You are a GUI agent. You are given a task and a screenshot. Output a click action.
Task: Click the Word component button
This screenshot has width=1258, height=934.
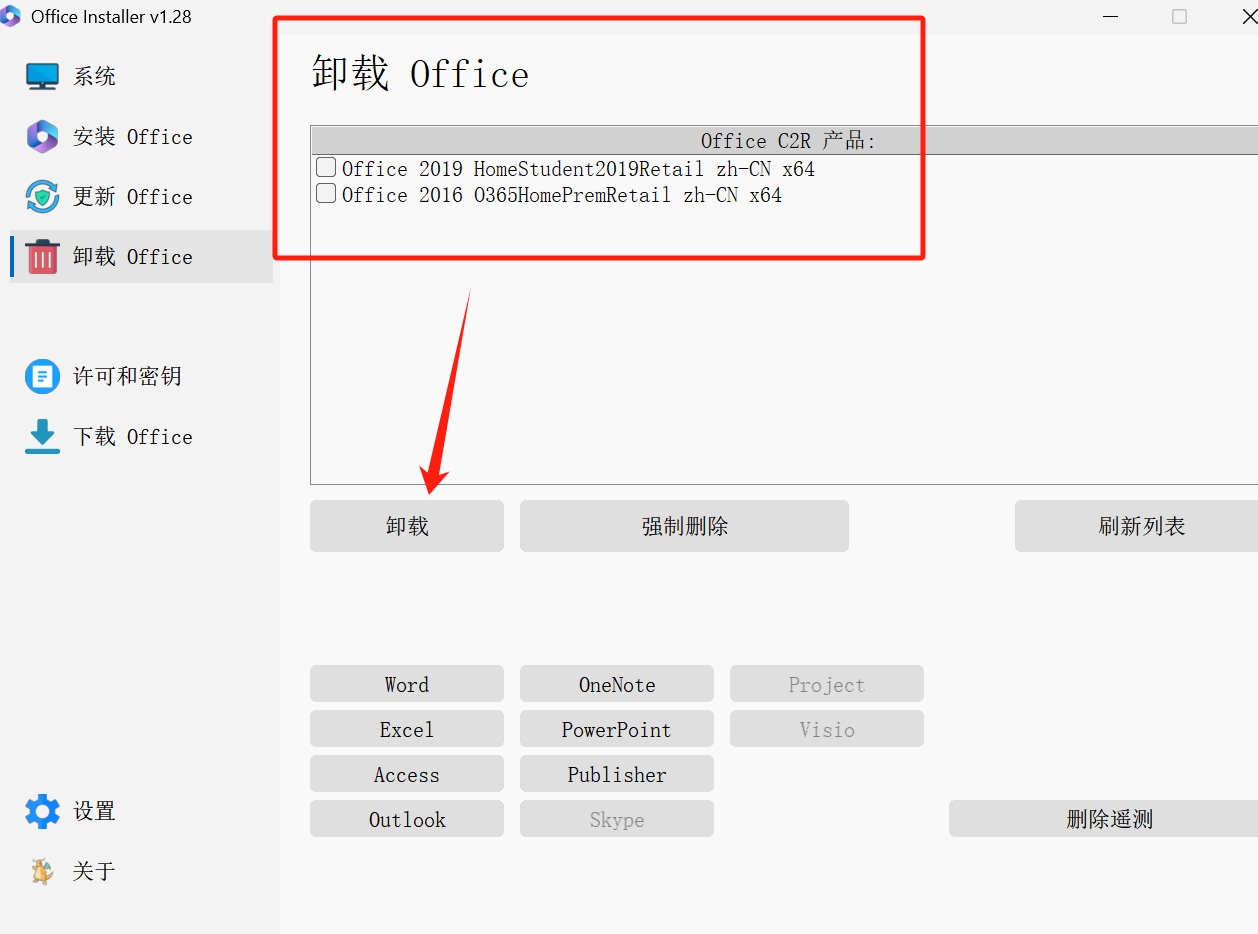(406, 684)
